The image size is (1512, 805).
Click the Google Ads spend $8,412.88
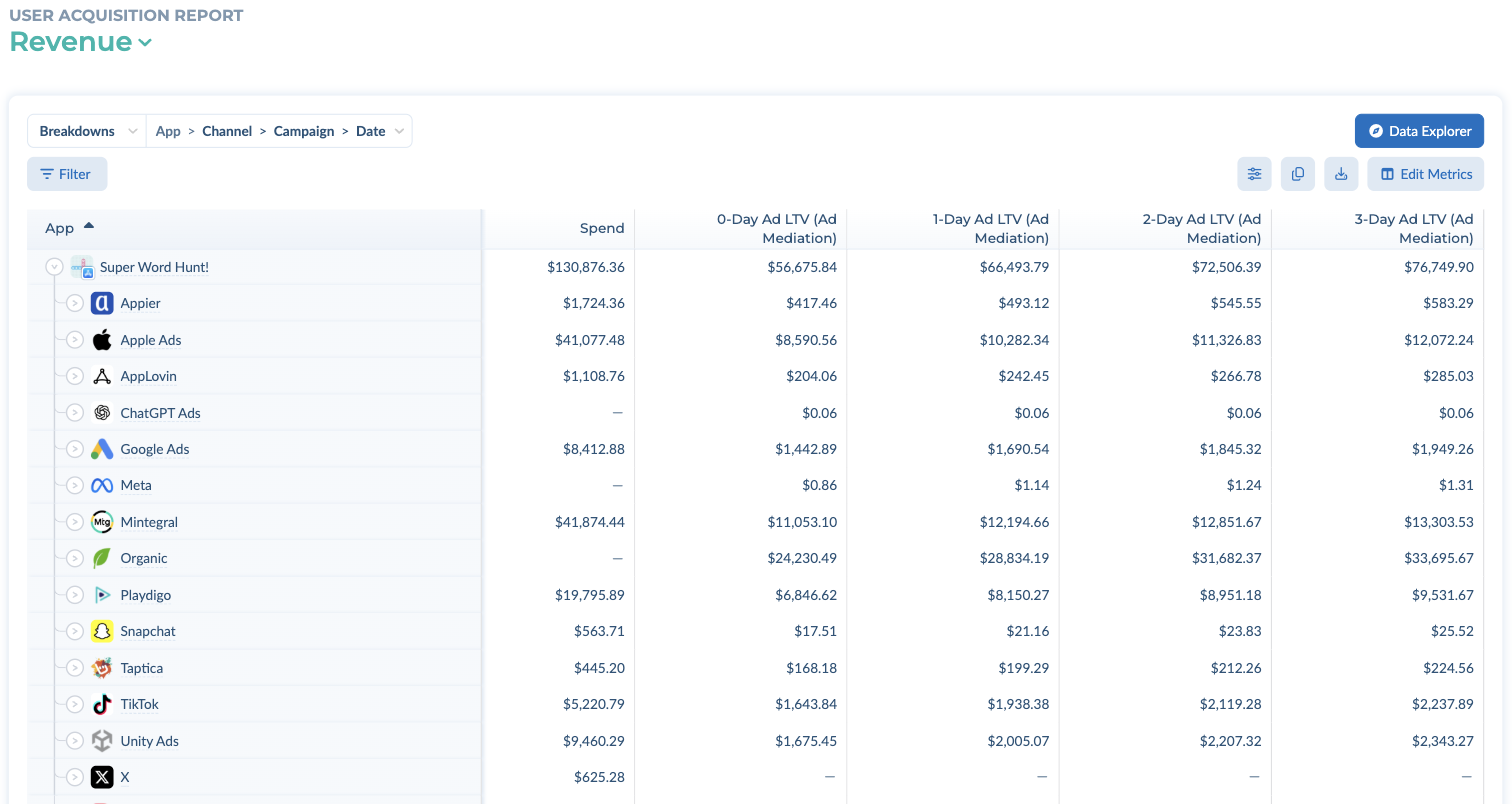coord(594,449)
